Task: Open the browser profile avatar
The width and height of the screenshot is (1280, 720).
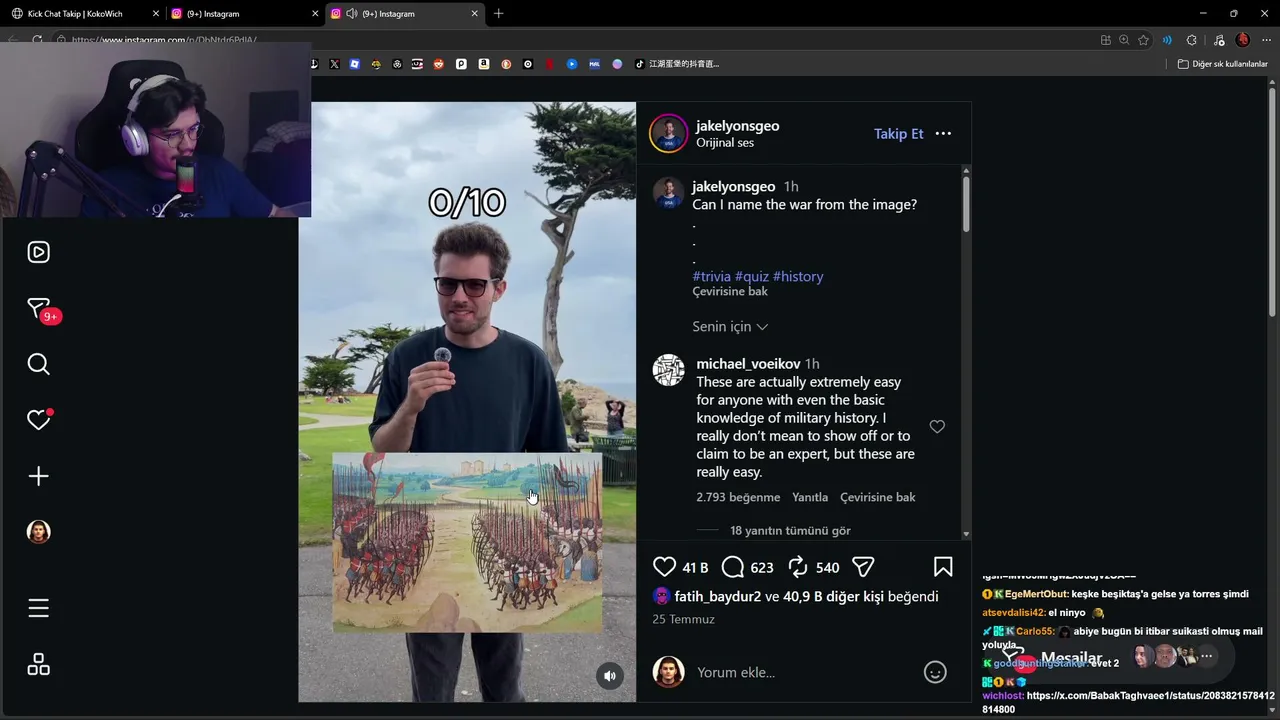Action: pos(1243,40)
